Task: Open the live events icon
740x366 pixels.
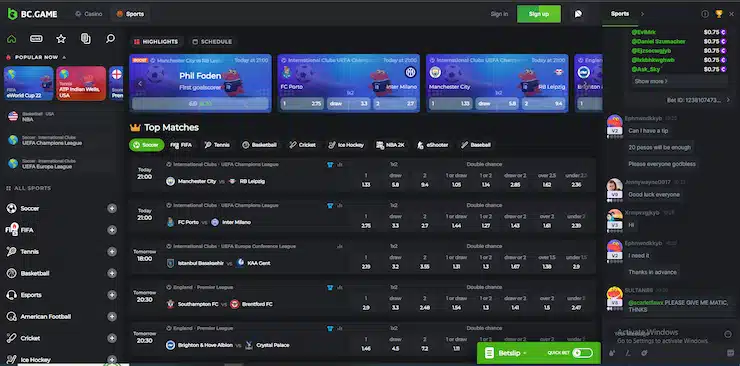Action: [36, 39]
